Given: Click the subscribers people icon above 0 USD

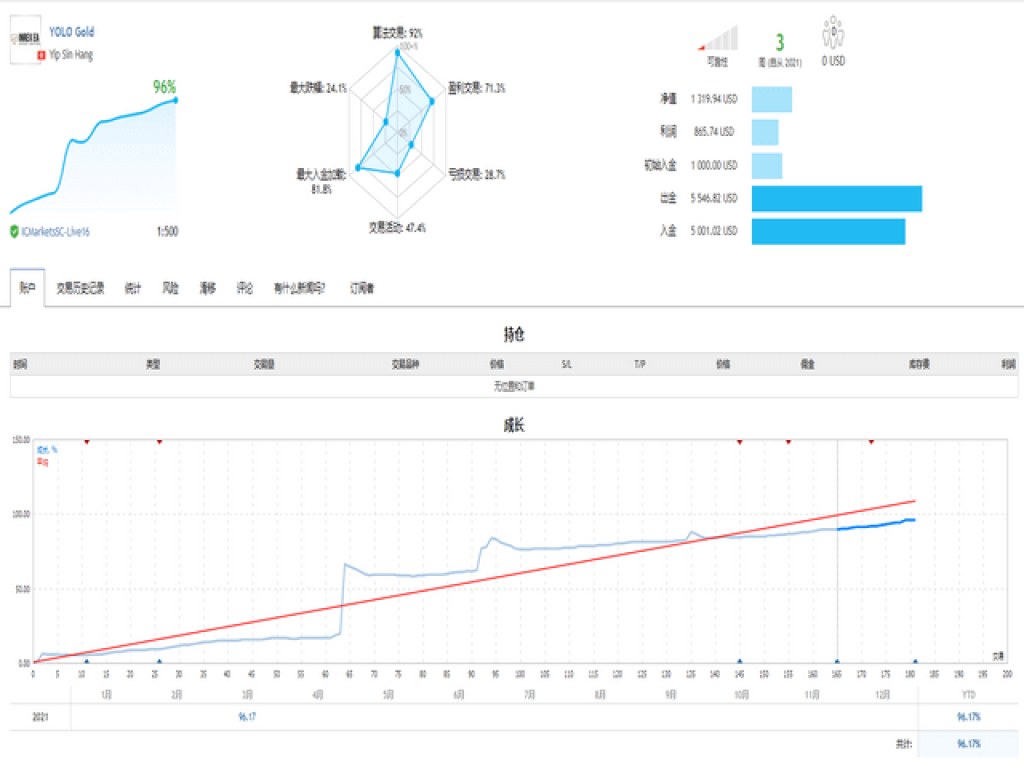Looking at the screenshot, I should point(833,32).
